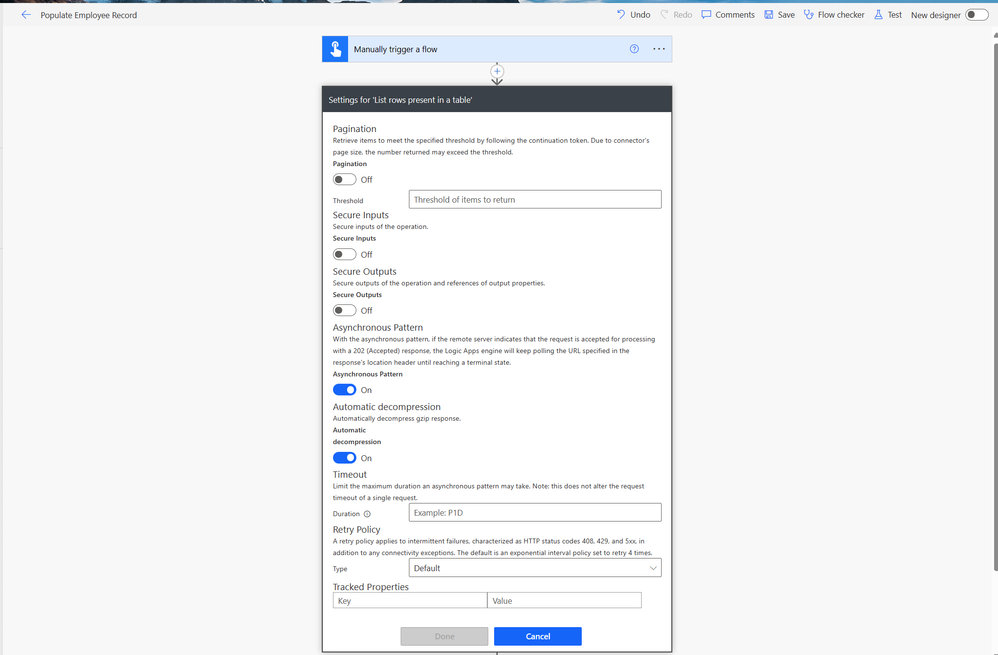The image size is (998, 655).
Task: Open trigger card ellipsis menu
Action: point(659,49)
